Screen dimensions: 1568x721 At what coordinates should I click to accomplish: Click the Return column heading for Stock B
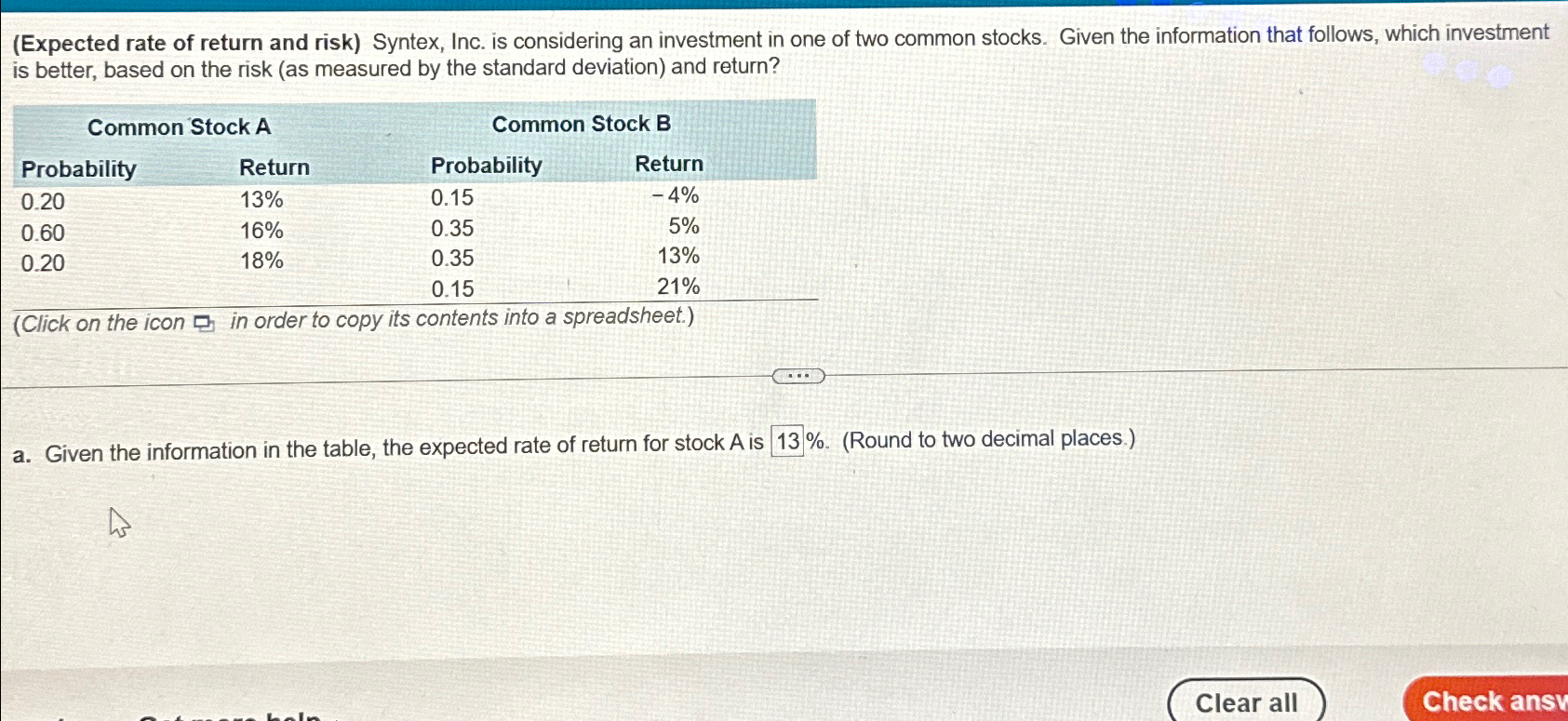667,164
